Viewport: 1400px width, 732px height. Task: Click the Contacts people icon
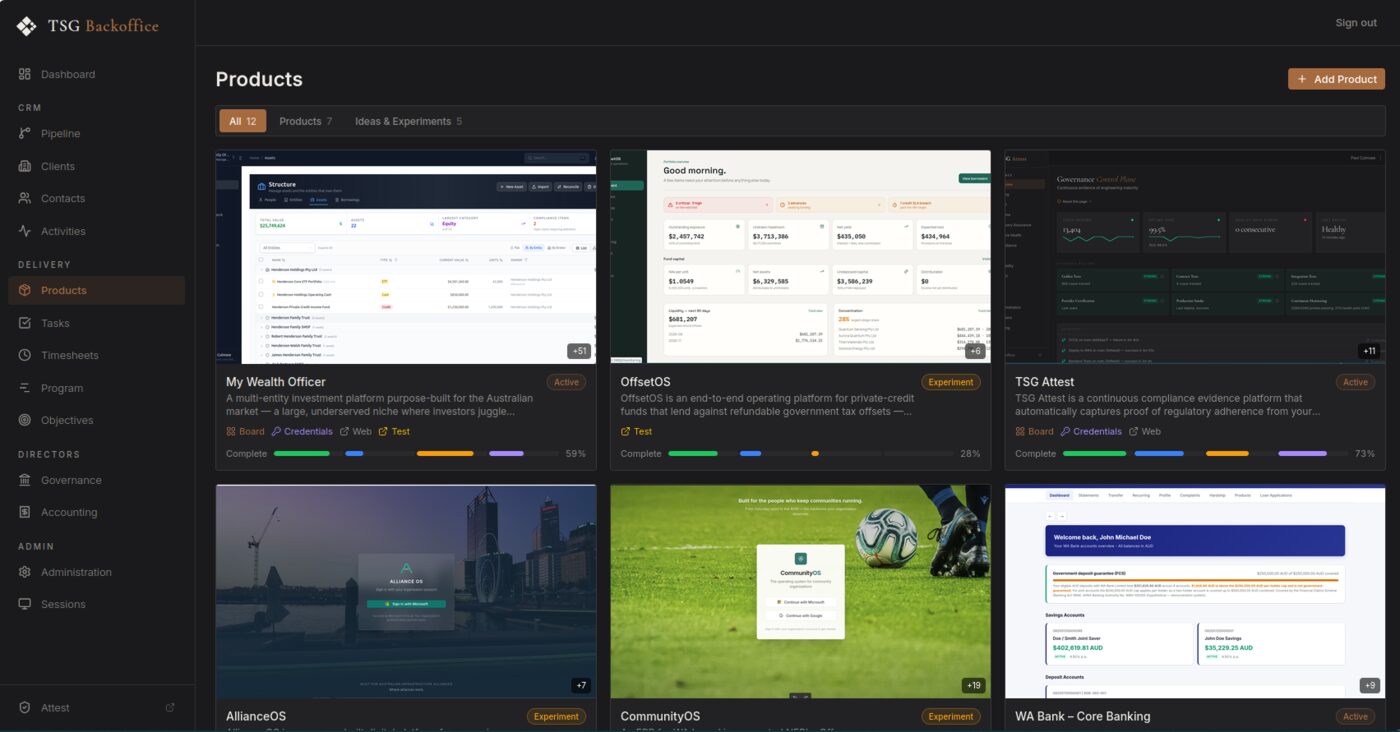pyautogui.click(x=25, y=198)
